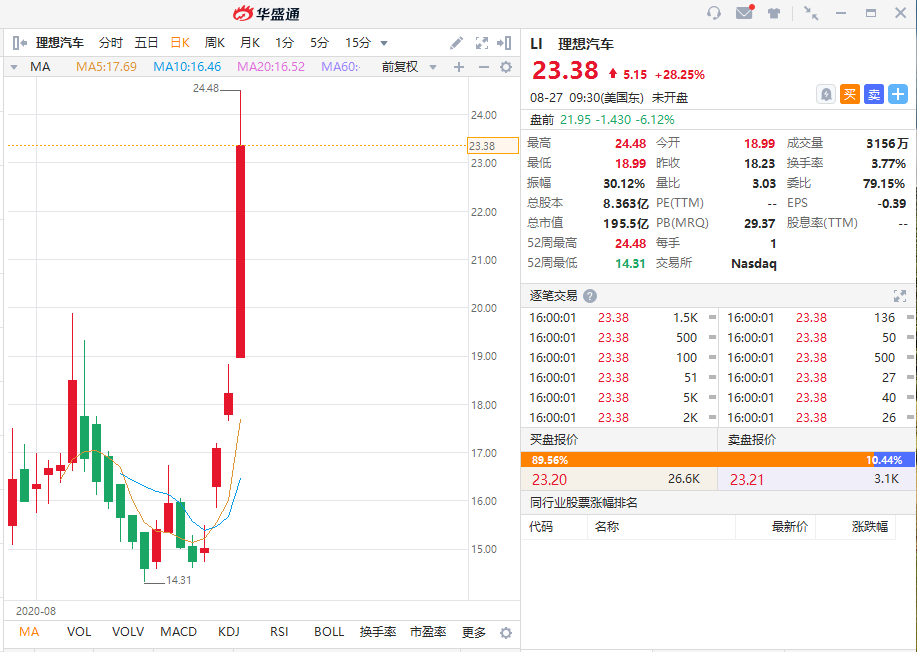Select MACD indicator tab
The image size is (917, 652).
(x=178, y=632)
